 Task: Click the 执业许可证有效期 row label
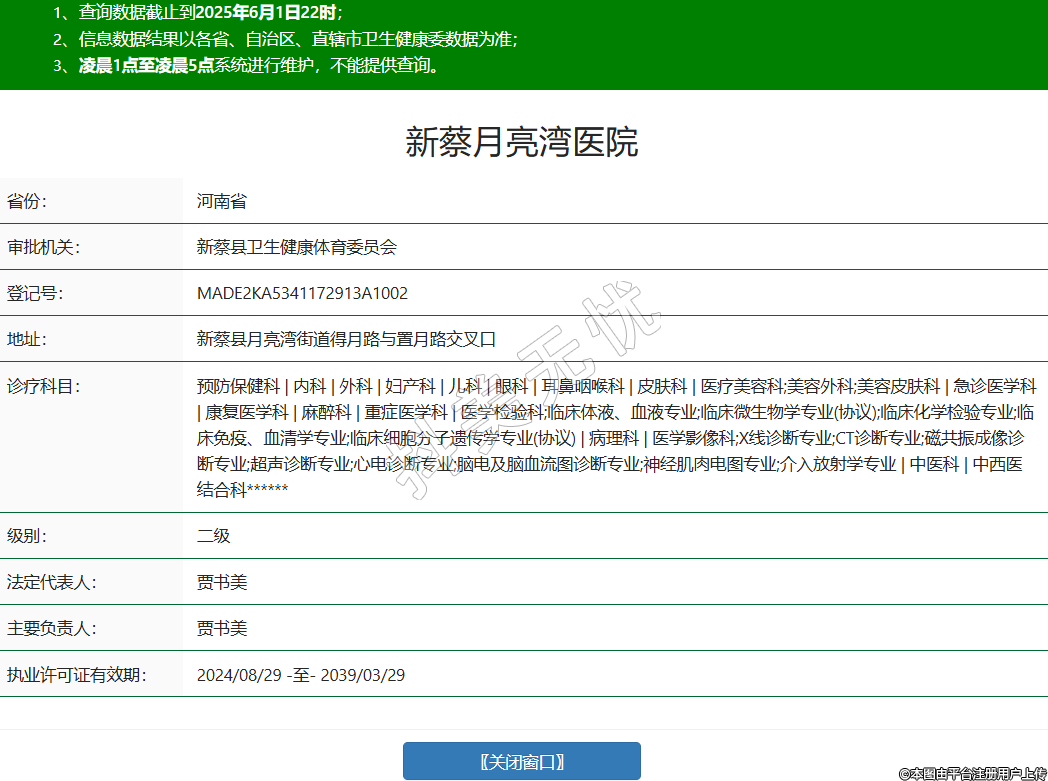[76, 675]
